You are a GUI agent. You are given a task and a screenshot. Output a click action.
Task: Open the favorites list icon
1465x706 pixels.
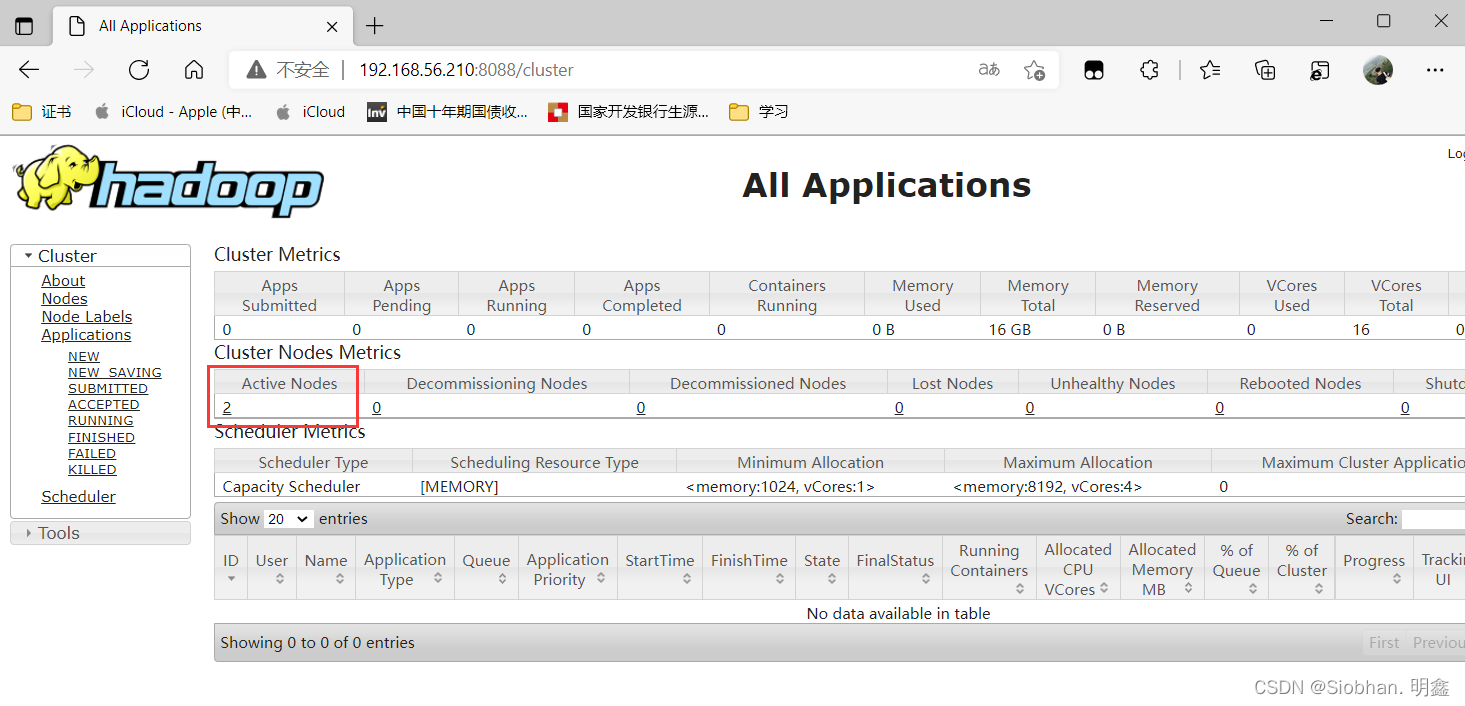pyautogui.click(x=1210, y=70)
